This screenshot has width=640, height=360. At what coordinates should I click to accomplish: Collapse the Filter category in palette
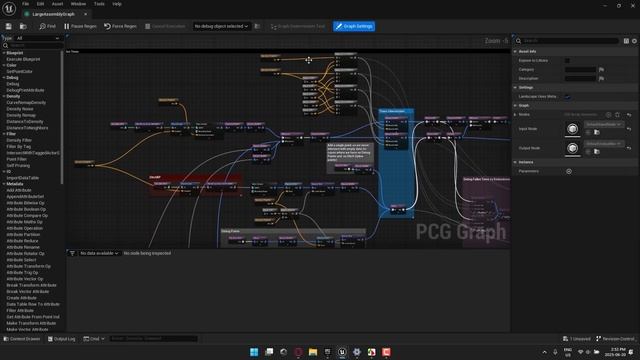pyautogui.click(x=4, y=134)
